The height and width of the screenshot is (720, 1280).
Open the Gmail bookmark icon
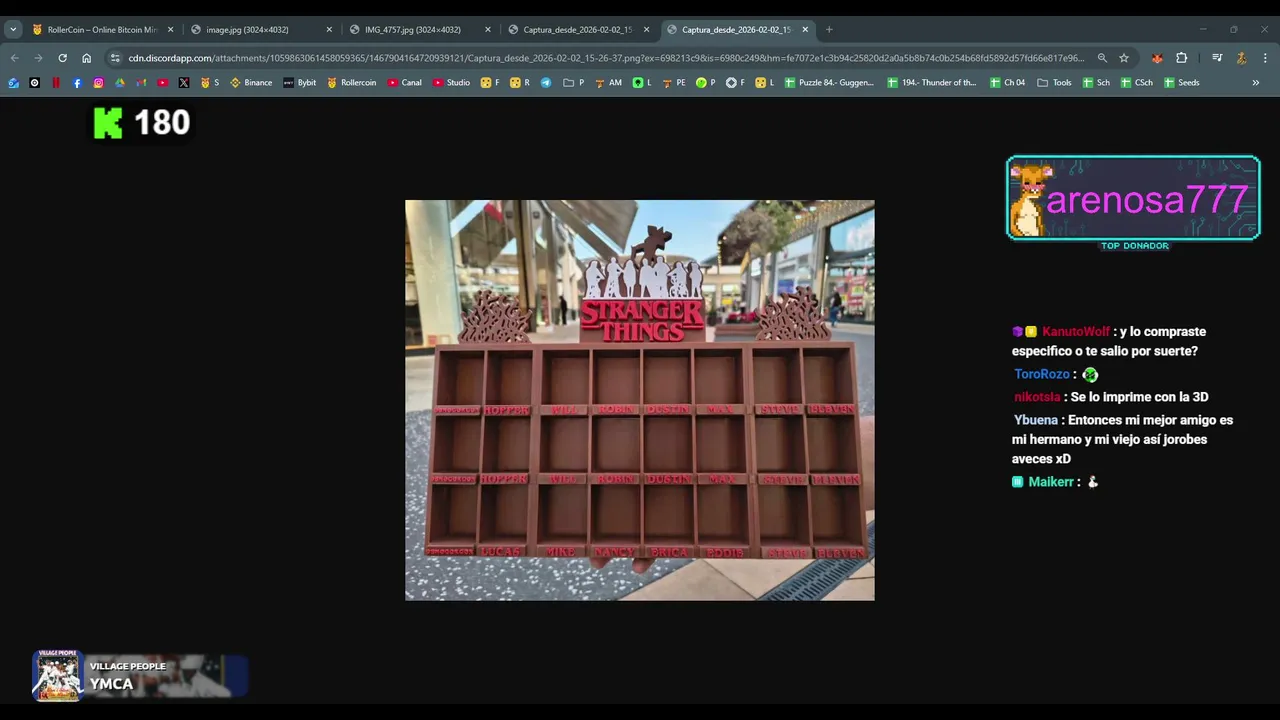coord(141,83)
